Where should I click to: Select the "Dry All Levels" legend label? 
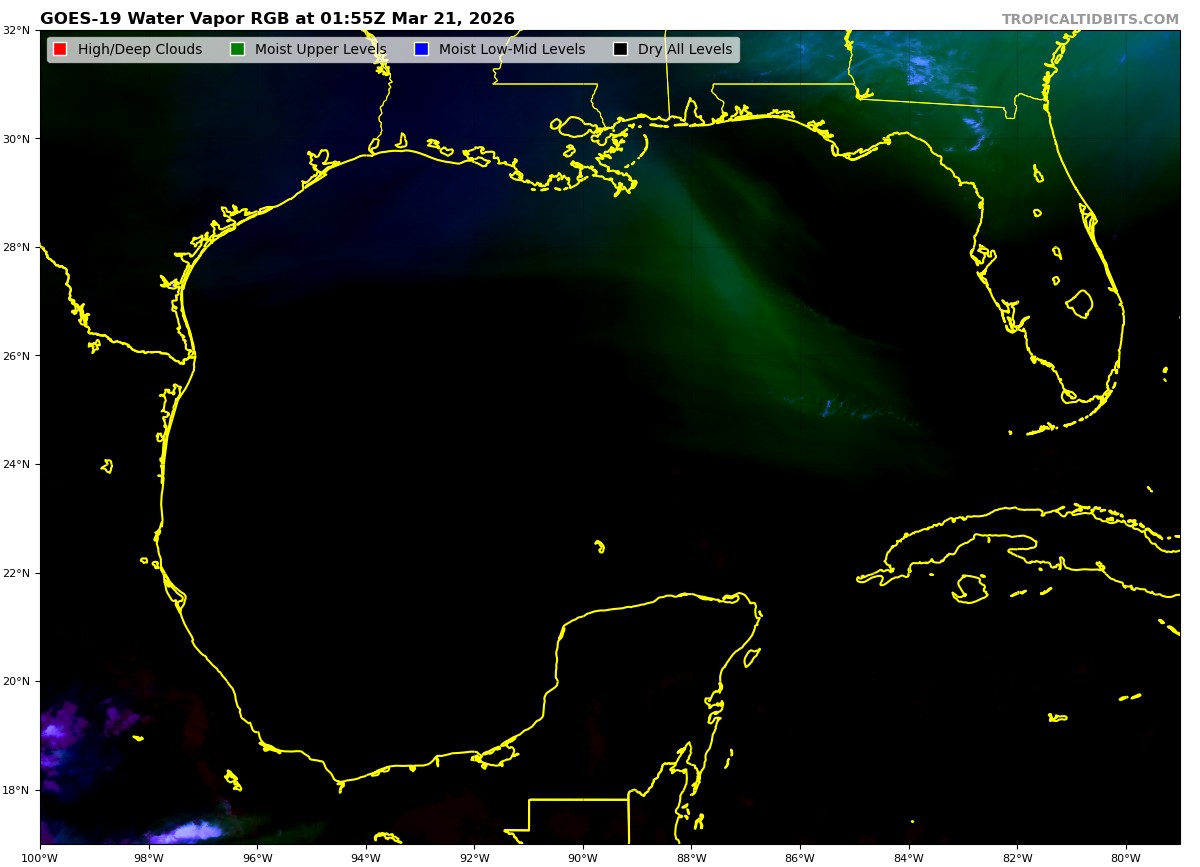click(x=684, y=49)
